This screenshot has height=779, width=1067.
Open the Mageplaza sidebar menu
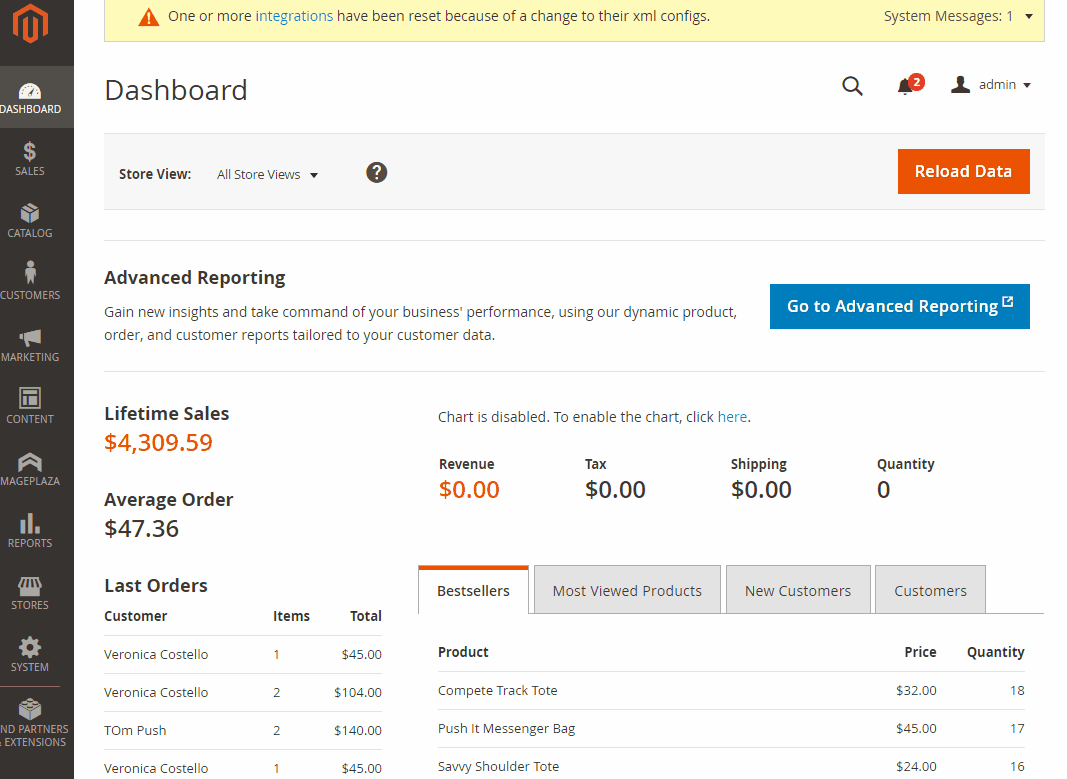pos(30,468)
